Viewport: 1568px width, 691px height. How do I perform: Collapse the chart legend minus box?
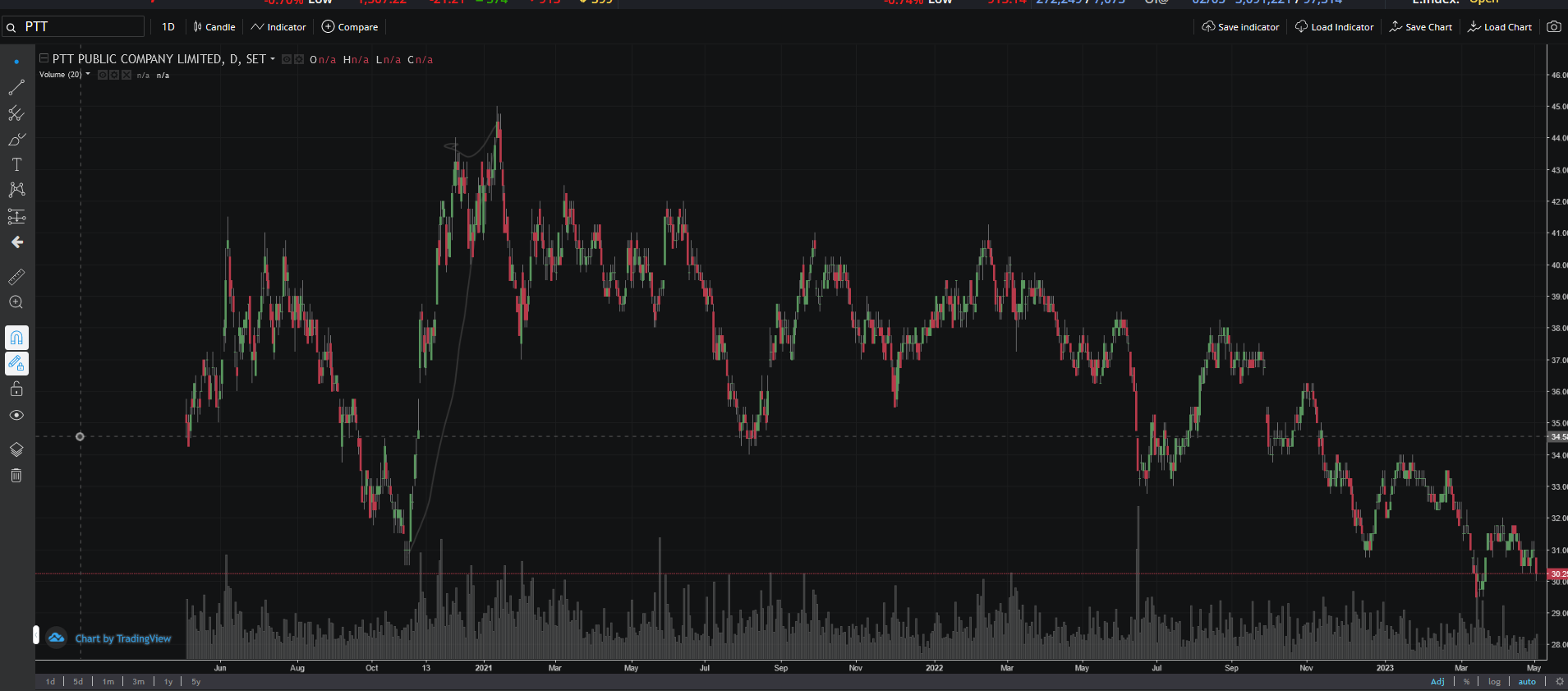(44, 58)
